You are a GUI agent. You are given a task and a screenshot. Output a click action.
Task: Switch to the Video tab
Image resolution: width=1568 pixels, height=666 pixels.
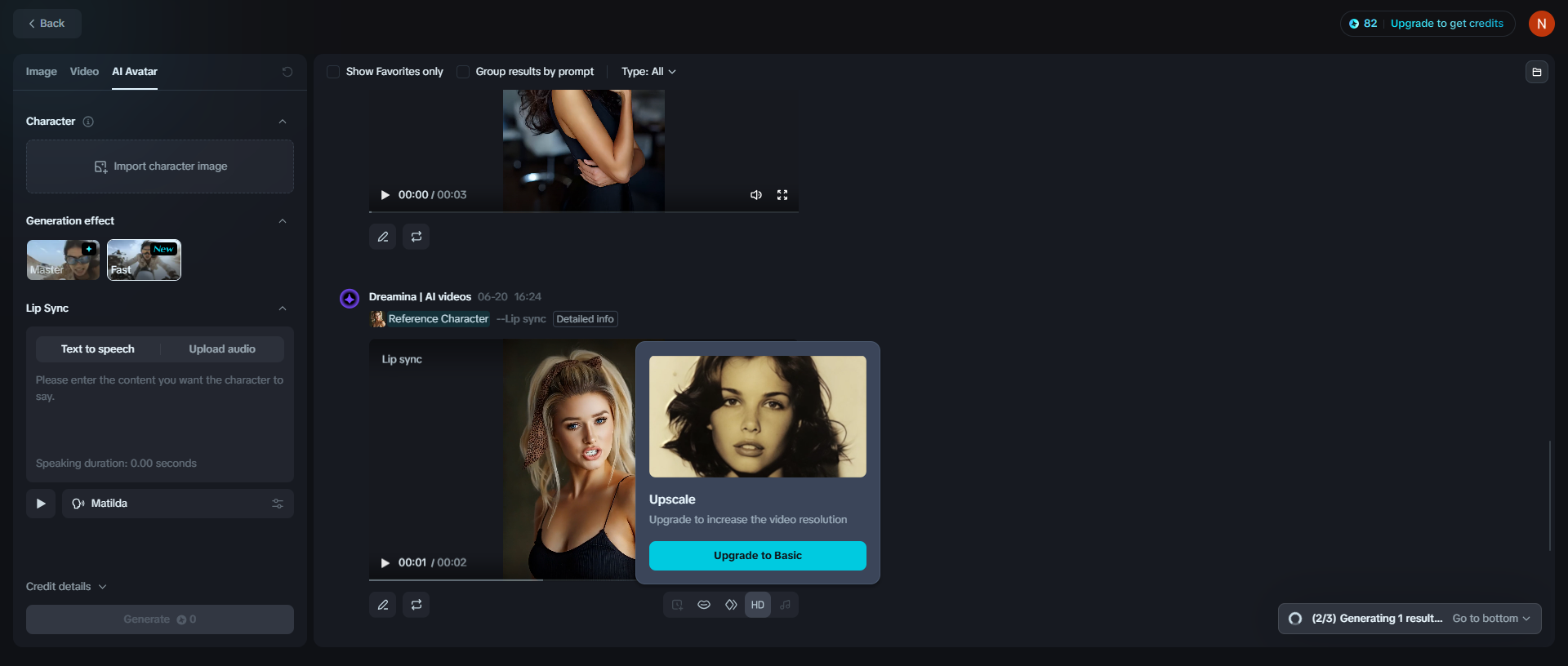click(84, 72)
